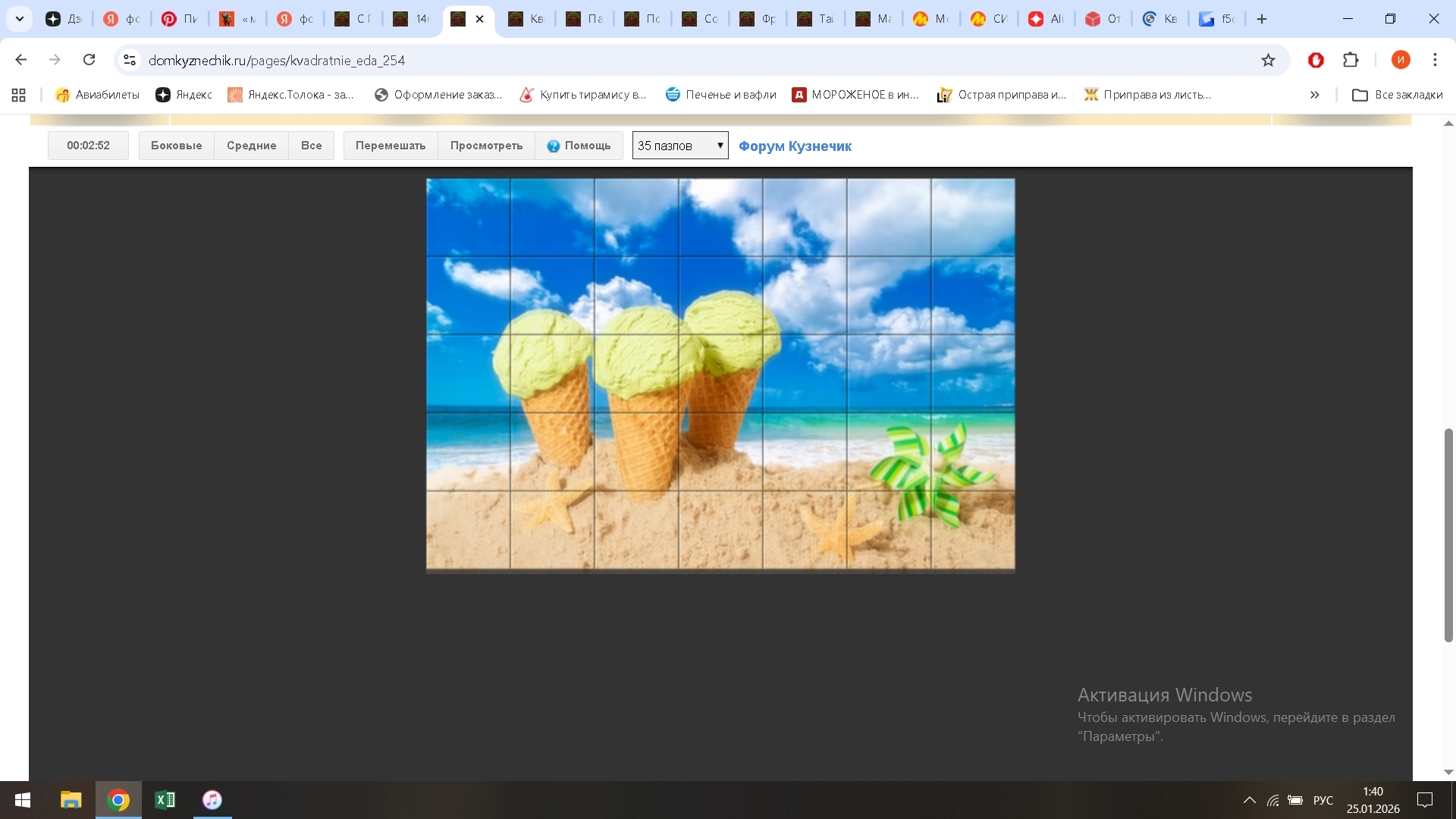The height and width of the screenshot is (819, 1456).
Task: Open the apps grid in bookmarks bar
Action: [x=19, y=95]
